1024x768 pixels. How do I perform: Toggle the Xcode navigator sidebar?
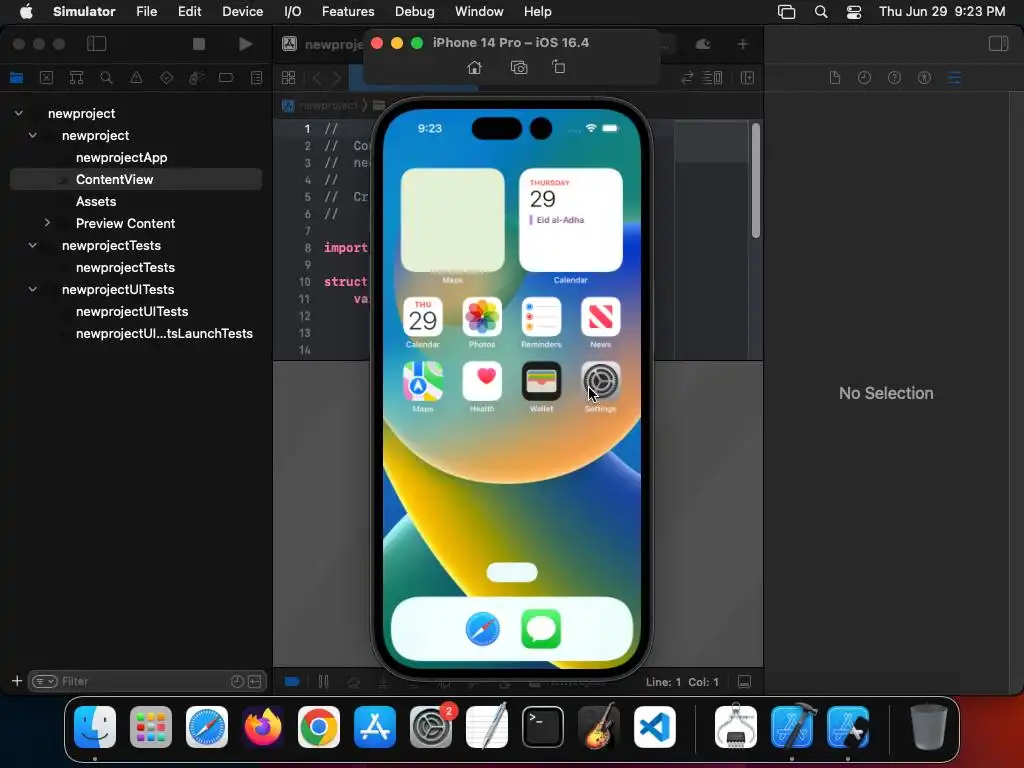point(97,44)
